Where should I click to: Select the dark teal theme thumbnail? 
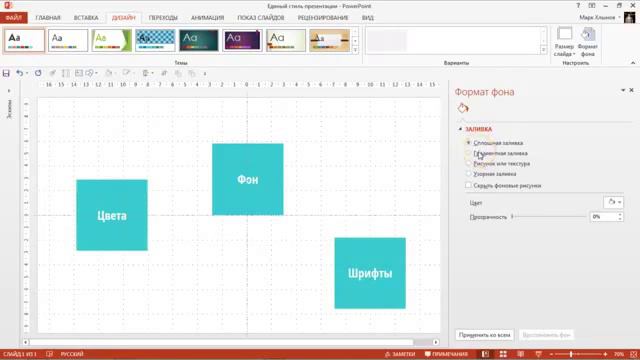coord(199,40)
